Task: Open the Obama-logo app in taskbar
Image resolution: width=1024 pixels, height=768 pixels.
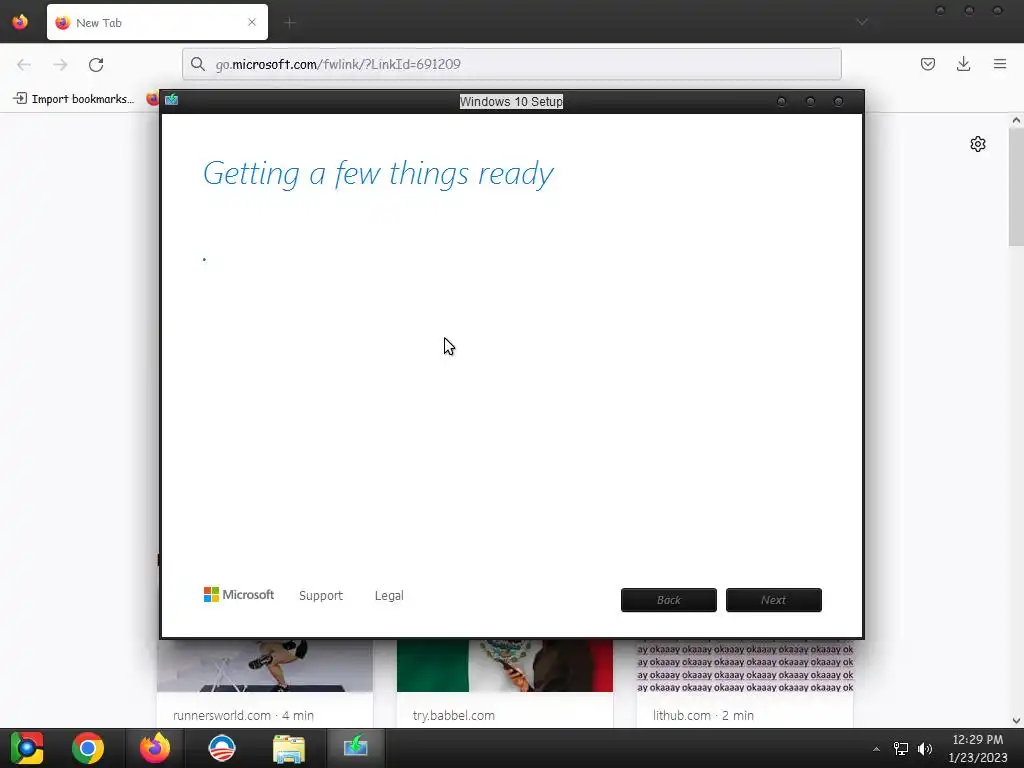Action: coord(221,748)
